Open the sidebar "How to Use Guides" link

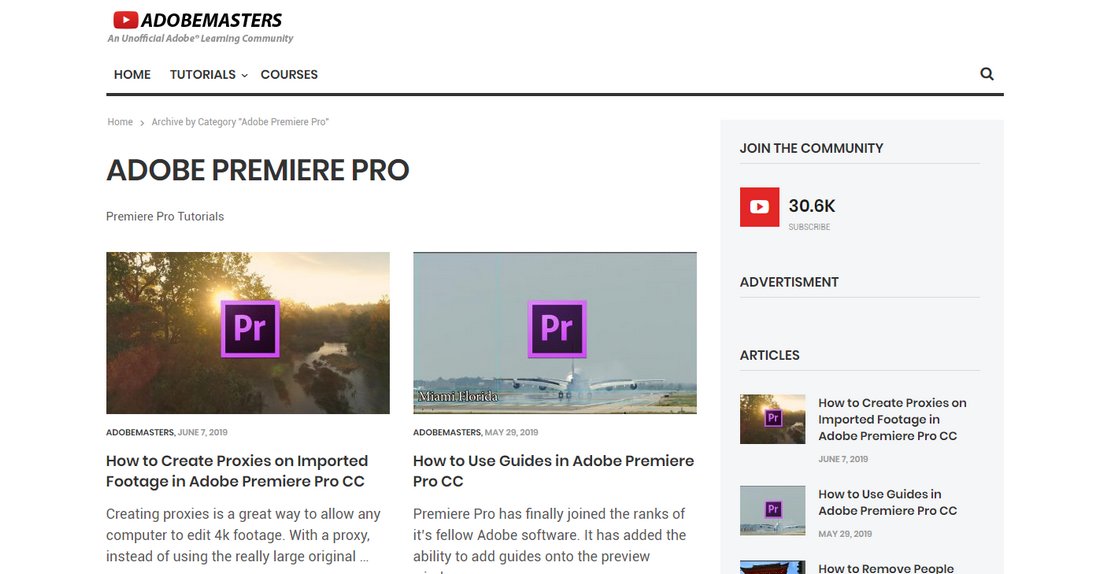click(887, 502)
